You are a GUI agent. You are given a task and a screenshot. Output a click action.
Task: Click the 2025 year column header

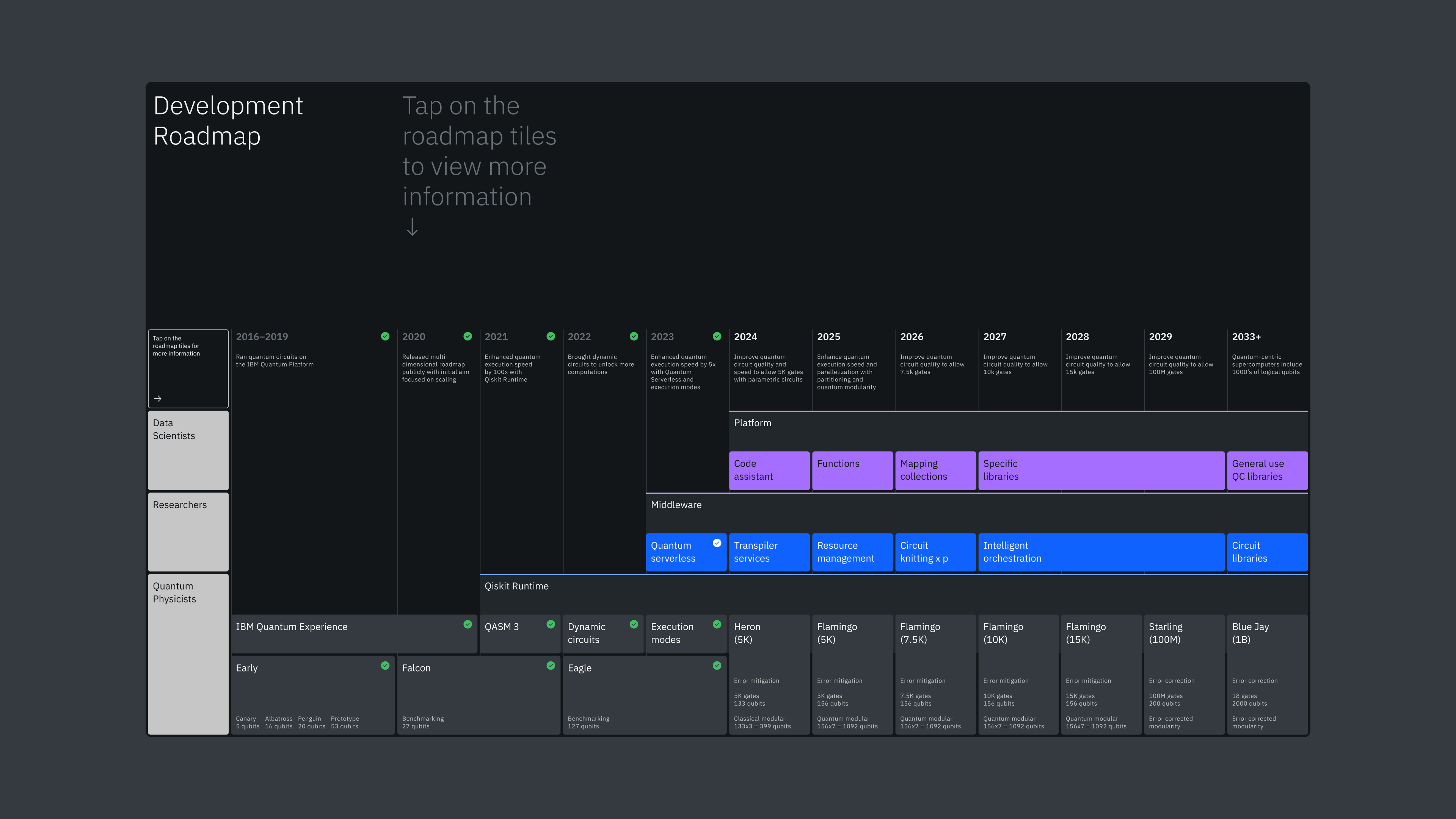[828, 337]
